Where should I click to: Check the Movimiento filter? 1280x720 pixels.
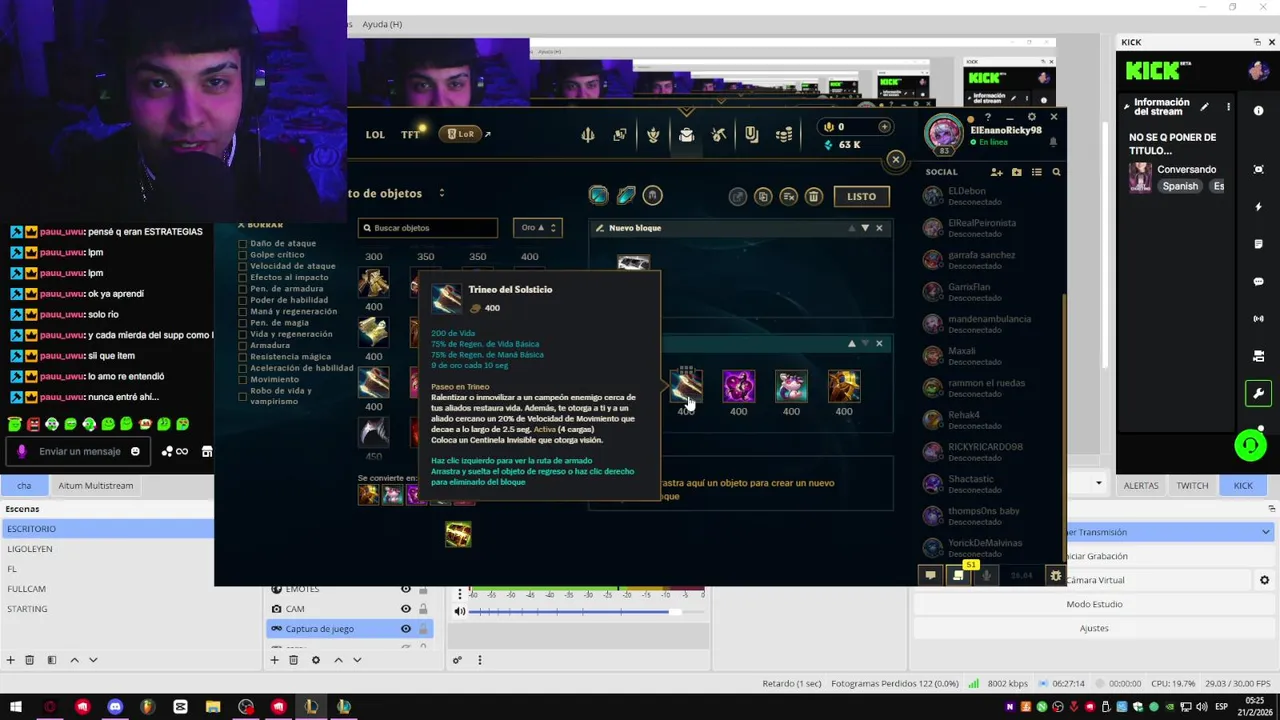pos(242,379)
